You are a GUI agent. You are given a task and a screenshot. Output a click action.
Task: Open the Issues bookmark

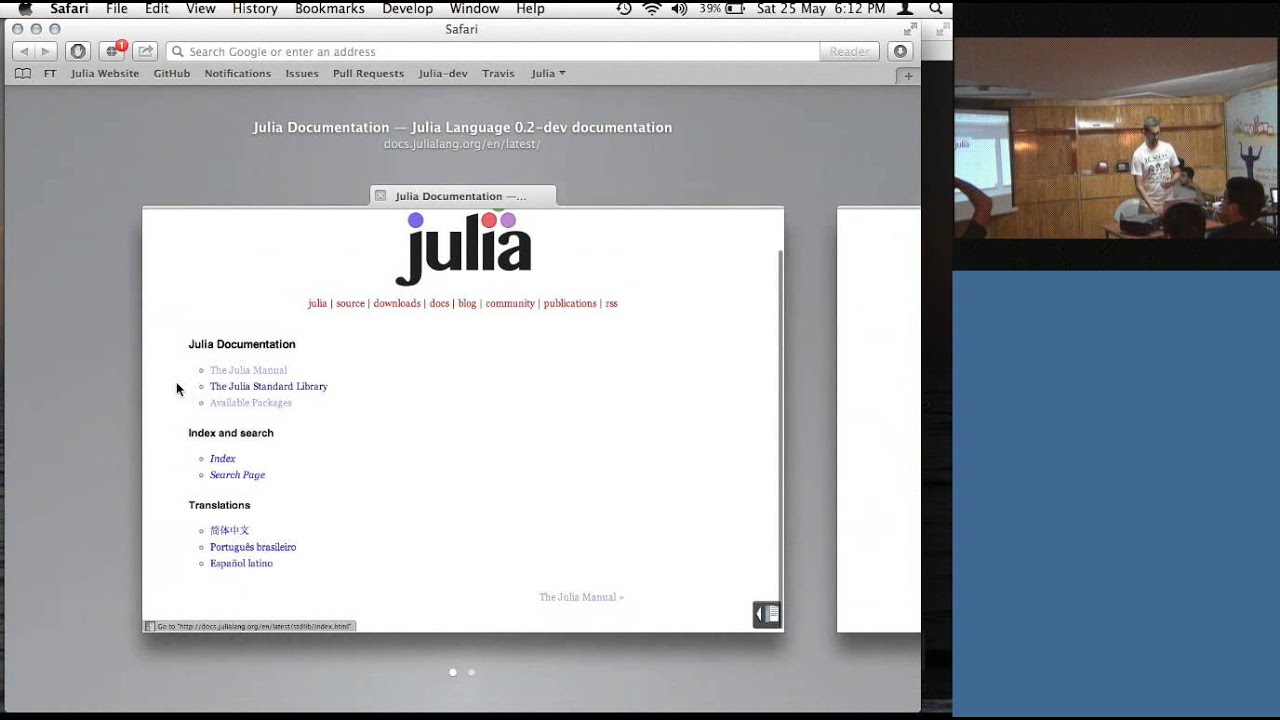click(302, 74)
